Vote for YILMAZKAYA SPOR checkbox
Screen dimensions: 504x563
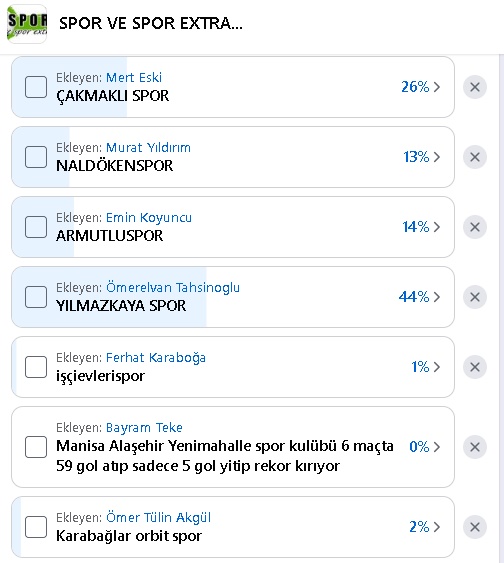pos(36,297)
